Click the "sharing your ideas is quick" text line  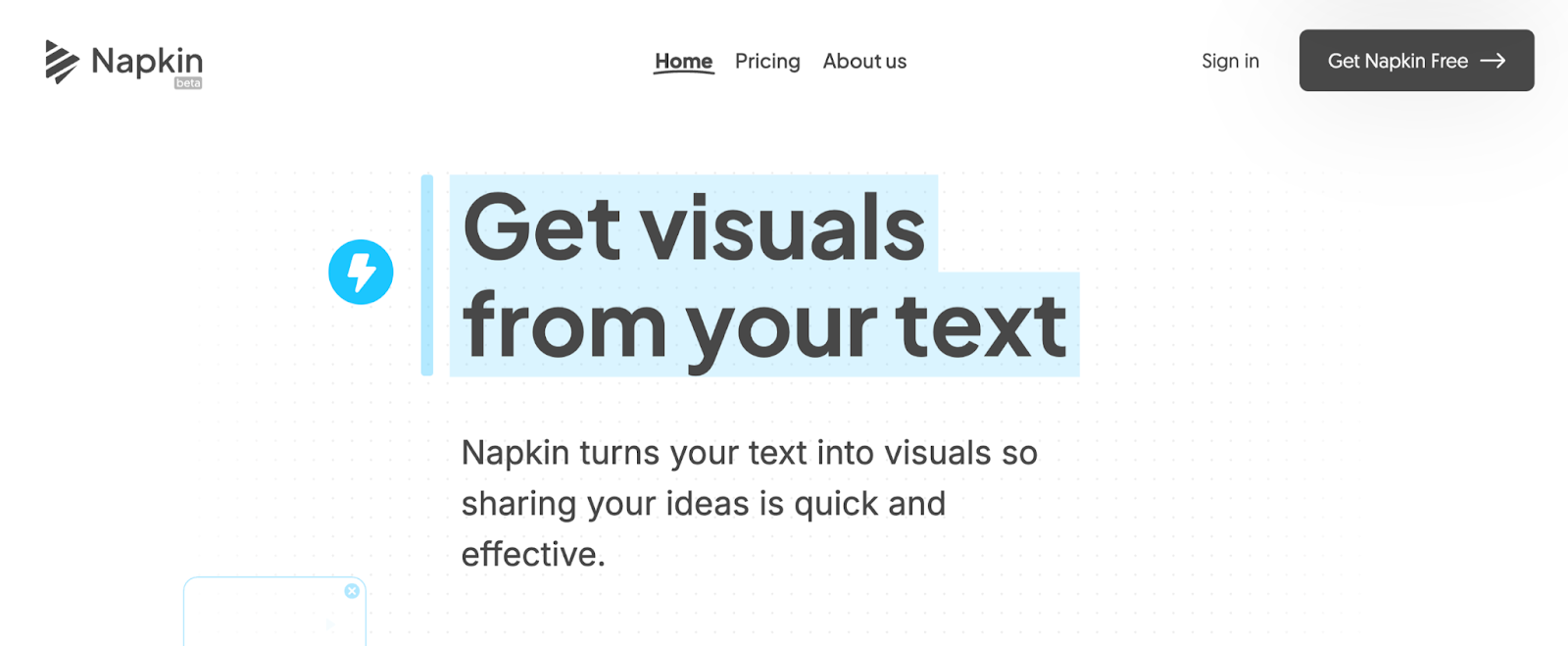703,504
